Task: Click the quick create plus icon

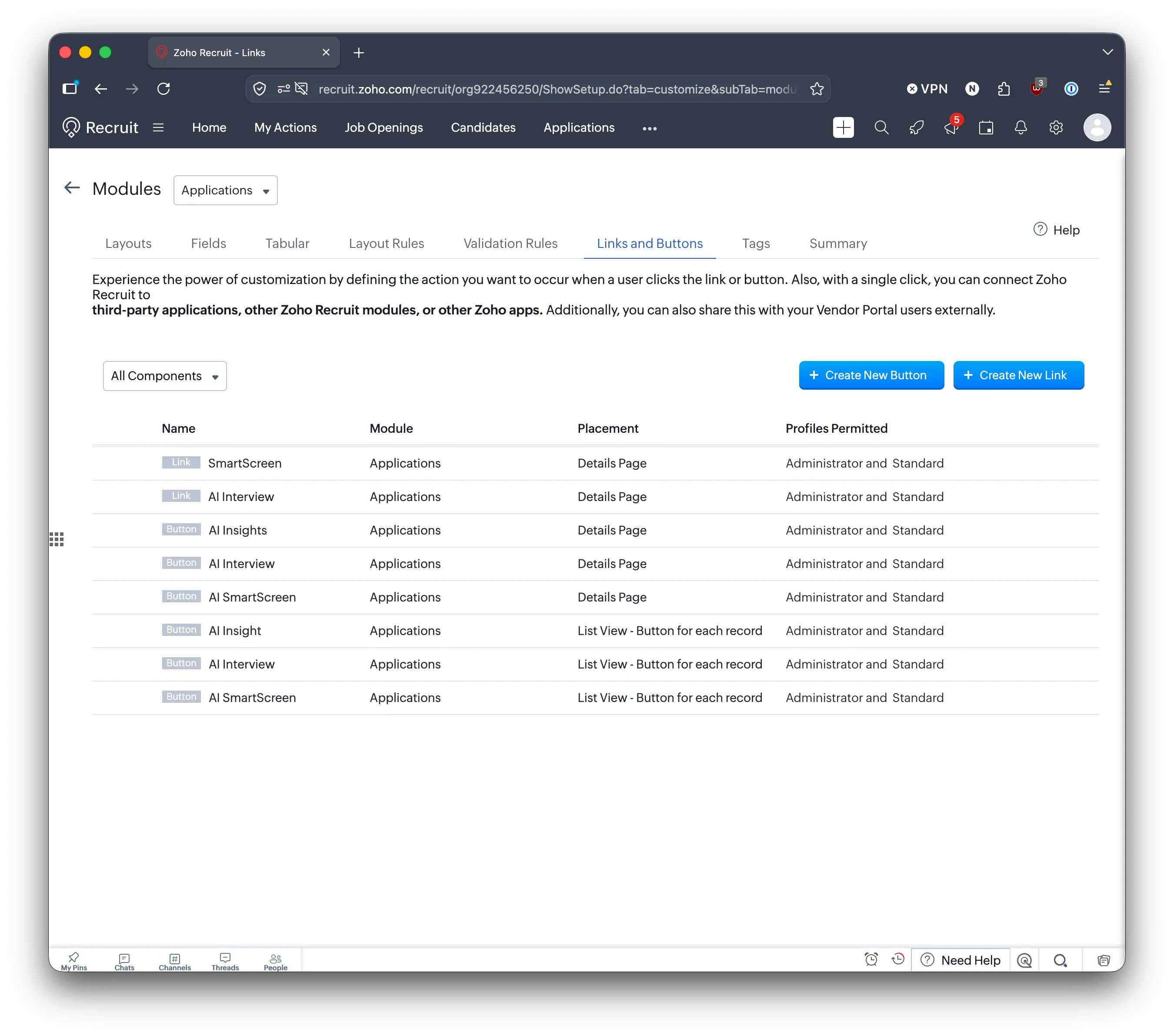Action: (x=843, y=127)
